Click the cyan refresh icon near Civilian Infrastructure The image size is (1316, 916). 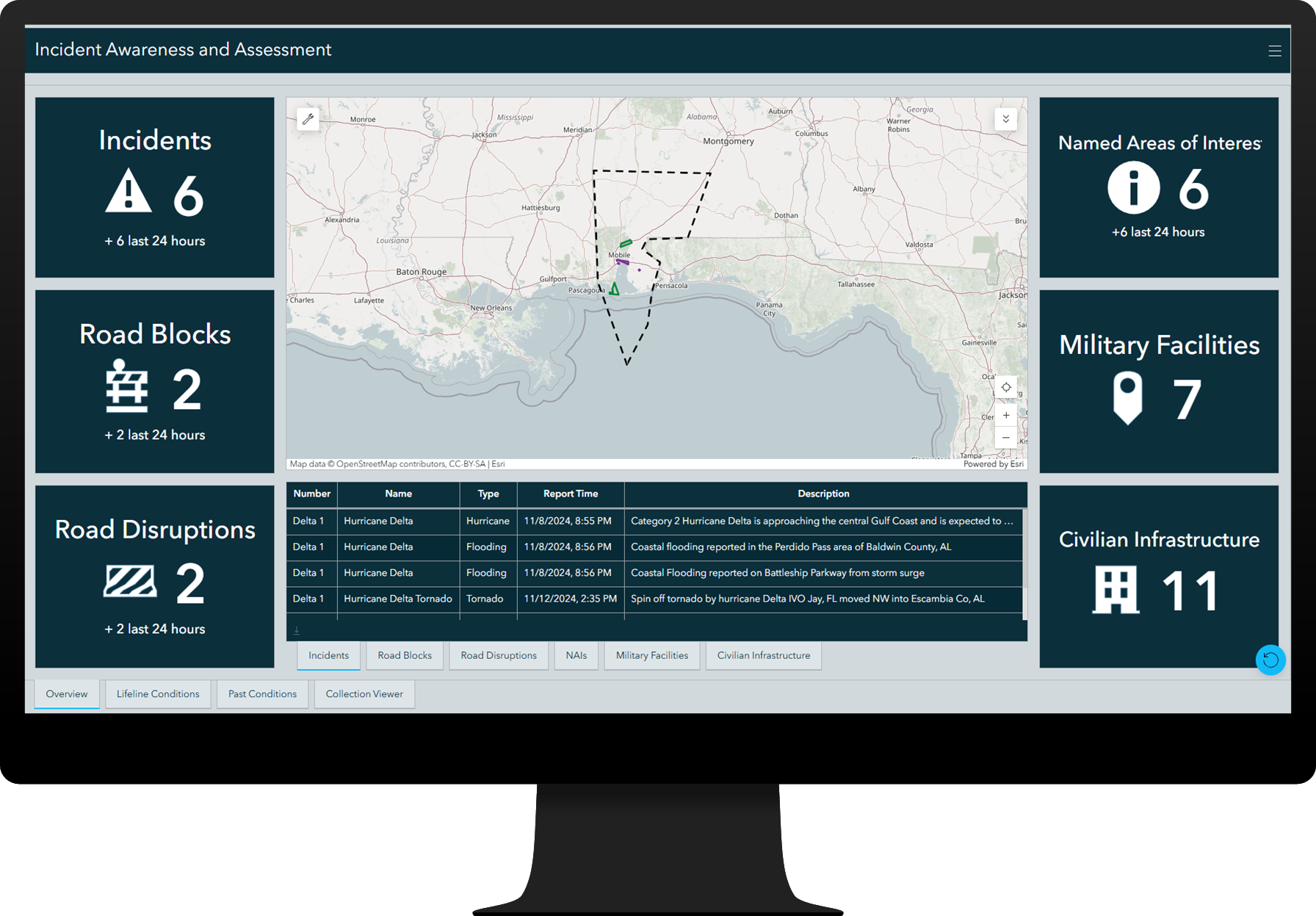(1270, 660)
